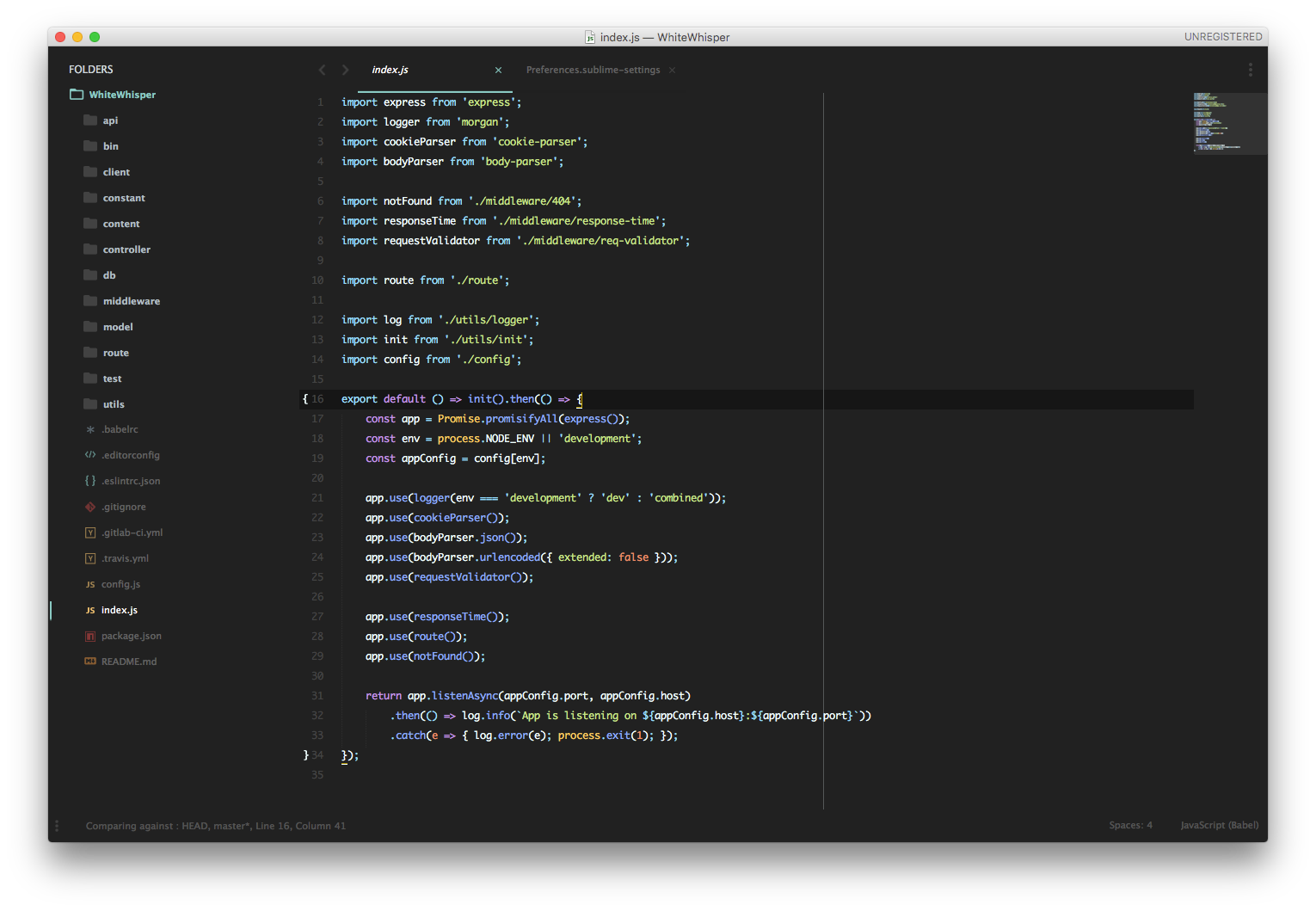Select the index.js tab

[x=390, y=70]
